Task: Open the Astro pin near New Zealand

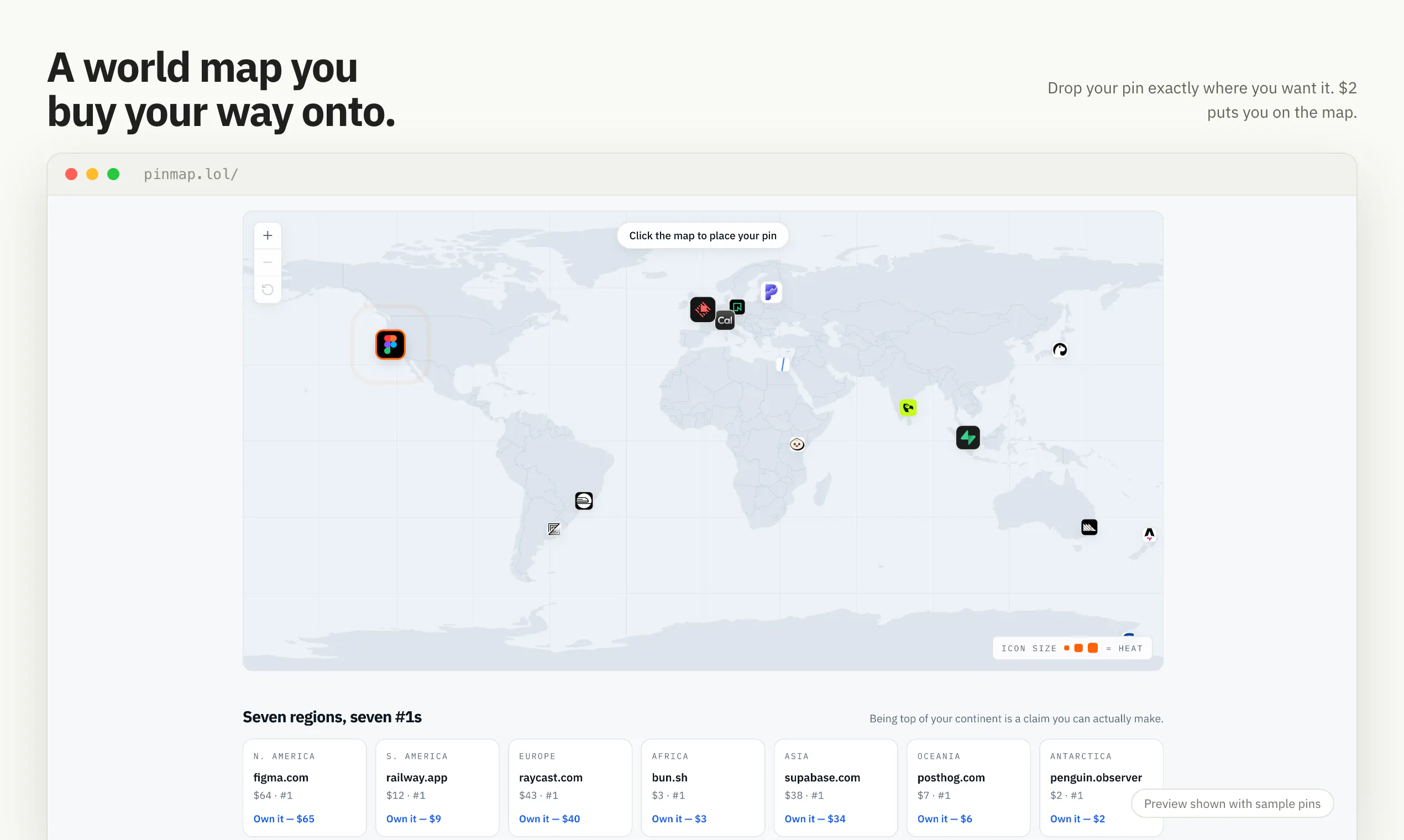Action: pyautogui.click(x=1149, y=534)
